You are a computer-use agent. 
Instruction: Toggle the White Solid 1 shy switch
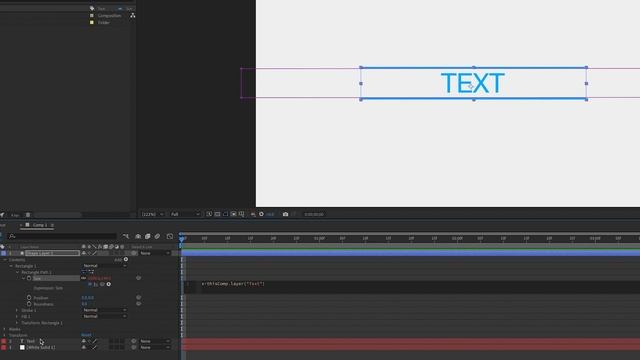(84, 347)
